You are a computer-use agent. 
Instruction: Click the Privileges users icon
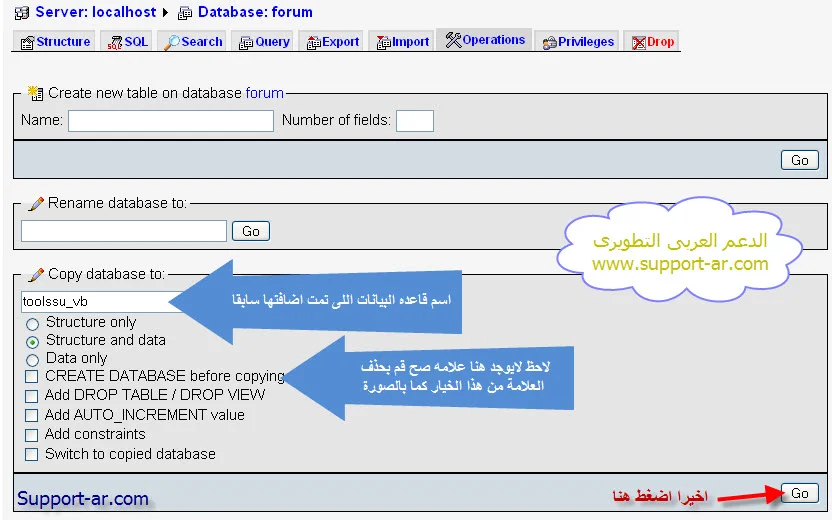(550, 42)
